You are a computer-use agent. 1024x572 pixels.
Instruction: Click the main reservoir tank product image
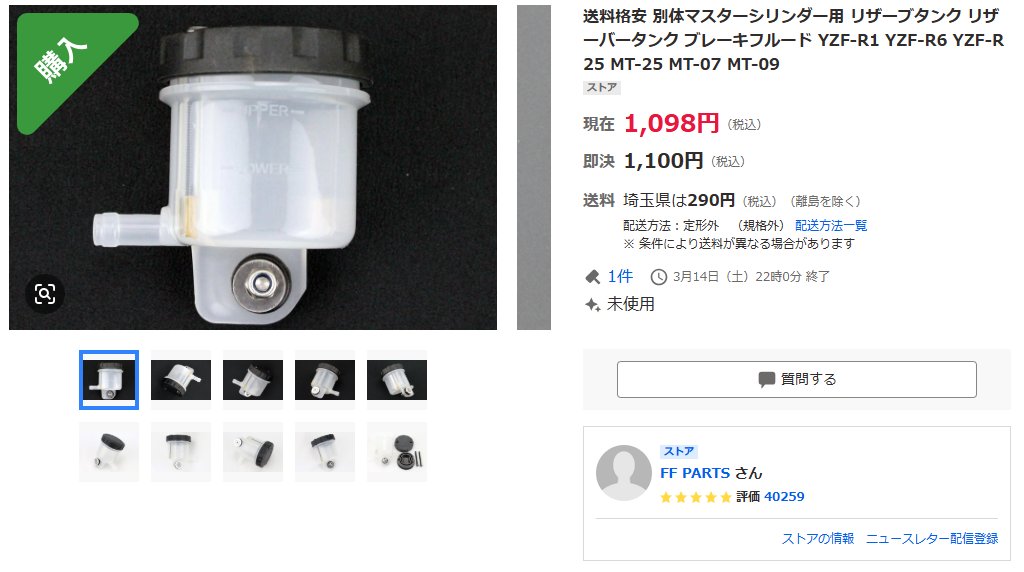point(253,167)
